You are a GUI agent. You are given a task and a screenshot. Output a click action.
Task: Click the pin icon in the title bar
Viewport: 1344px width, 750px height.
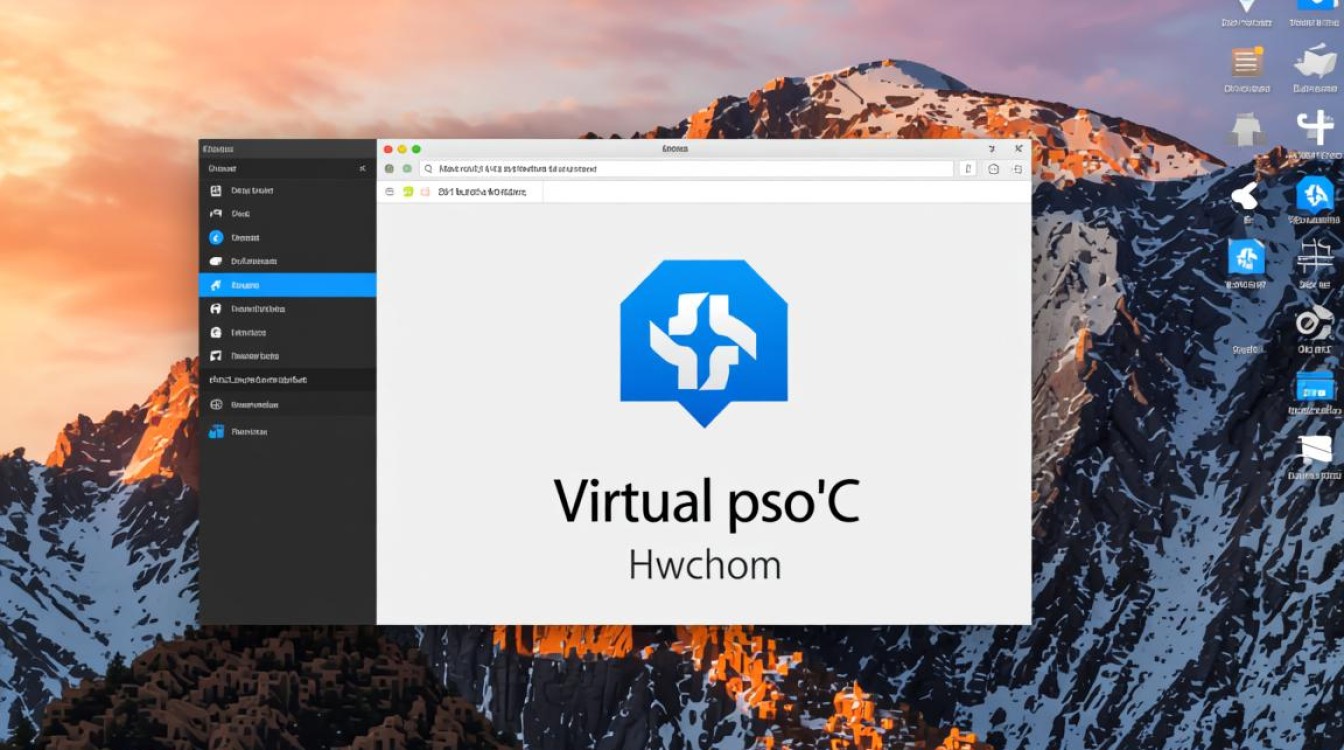click(991, 149)
